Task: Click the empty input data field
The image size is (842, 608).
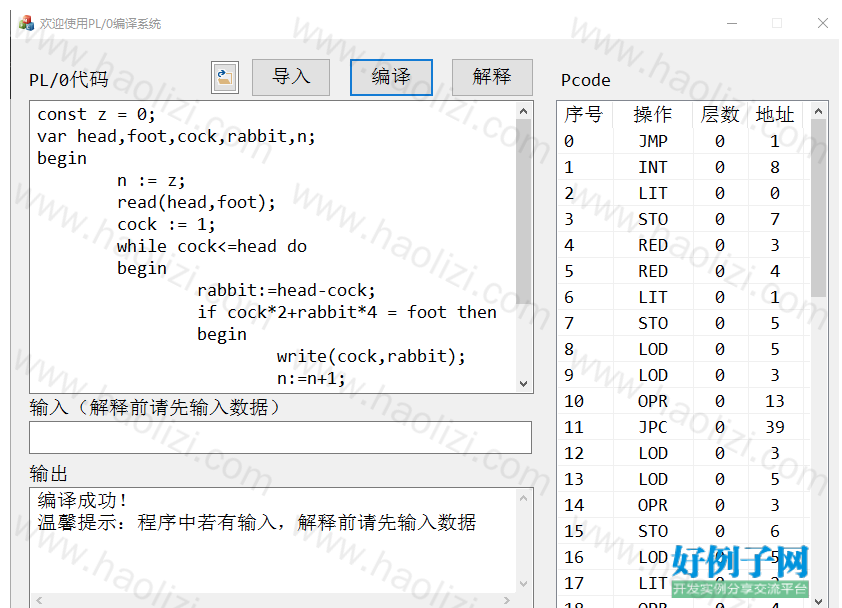Action: click(280, 437)
